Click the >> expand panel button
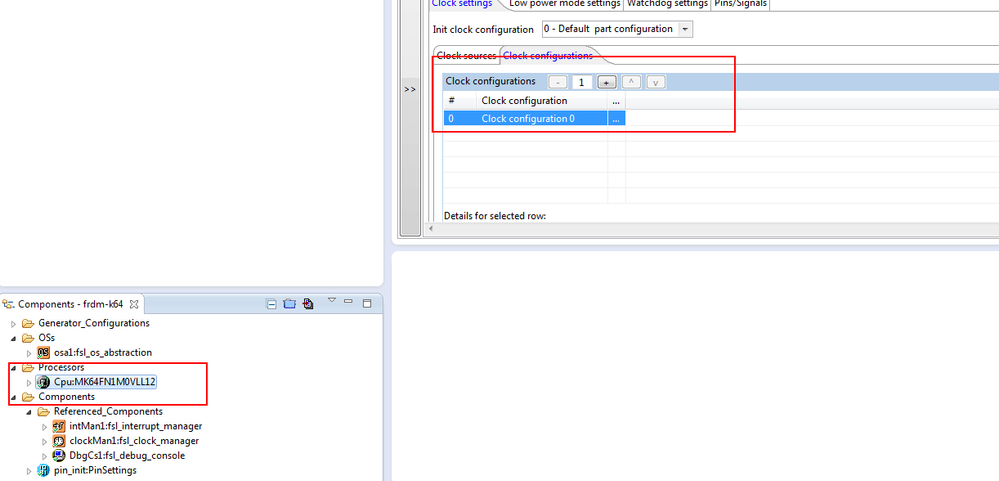Screen dimensions: 999x481 [410, 89]
